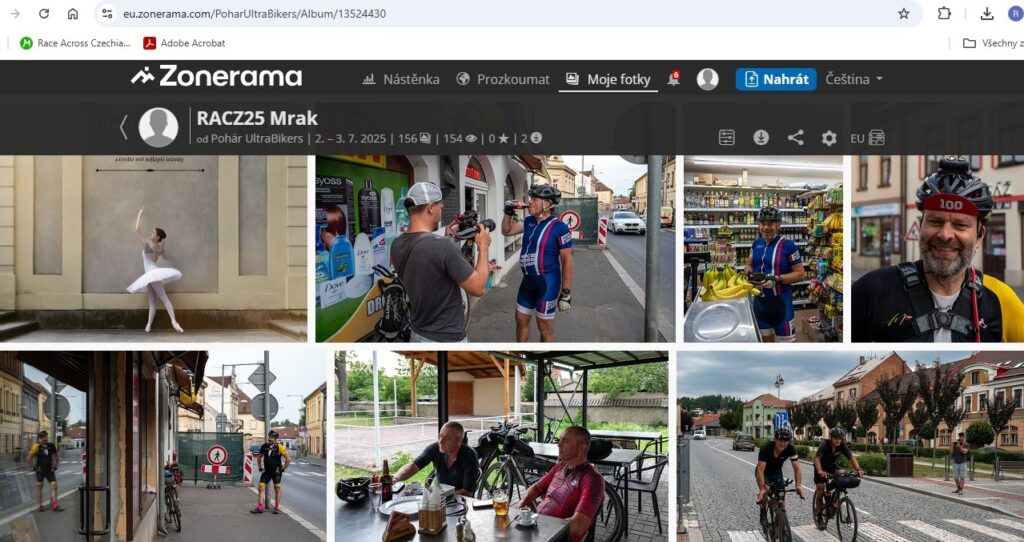Open browser extensions puzzle icon
The height and width of the screenshot is (542, 1024).
pyautogui.click(x=944, y=14)
